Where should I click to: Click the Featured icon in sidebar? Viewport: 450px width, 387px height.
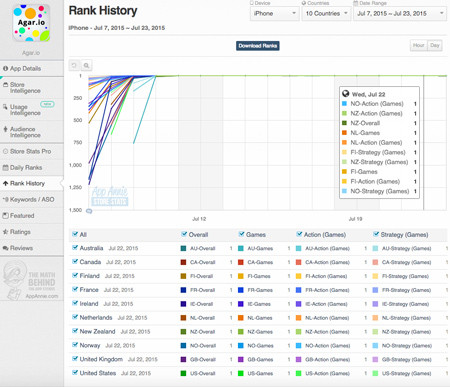click(x=5, y=216)
